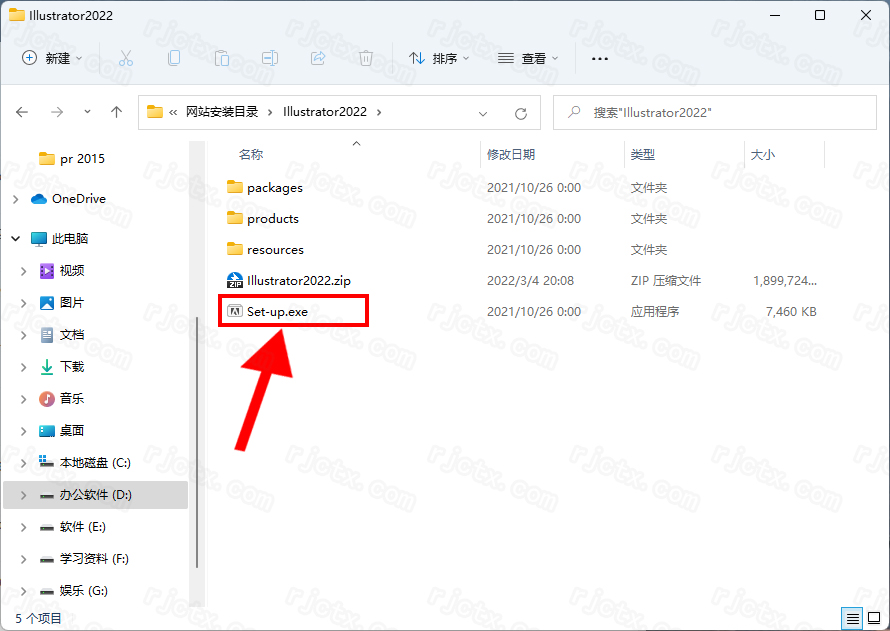Viewport: 890px width, 631px height.
Task: Select the Set-up.exe file
Action: click(x=277, y=312)
